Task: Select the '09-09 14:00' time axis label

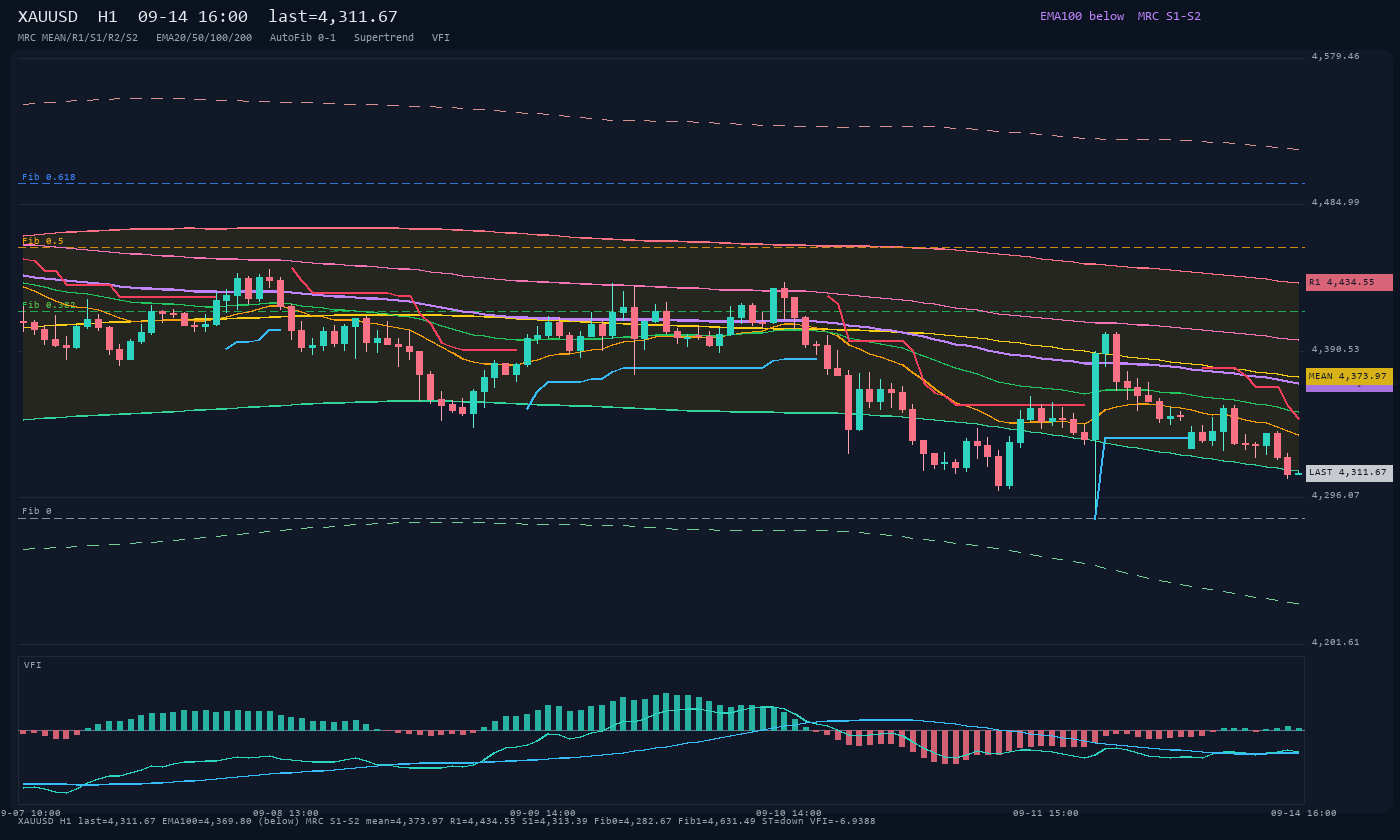Action: (543, 814)
